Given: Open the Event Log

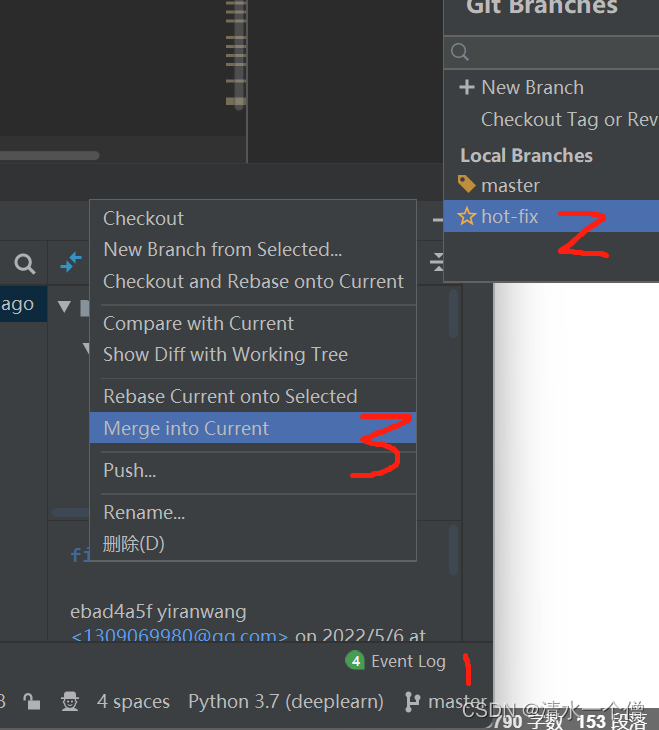Looking at the screenshot, I should click(408, 661).
